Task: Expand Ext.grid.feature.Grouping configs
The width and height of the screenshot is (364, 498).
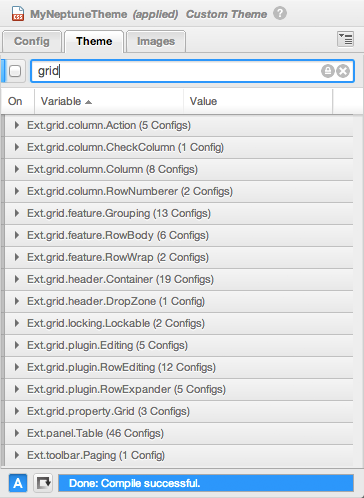Action: [17, 213]
